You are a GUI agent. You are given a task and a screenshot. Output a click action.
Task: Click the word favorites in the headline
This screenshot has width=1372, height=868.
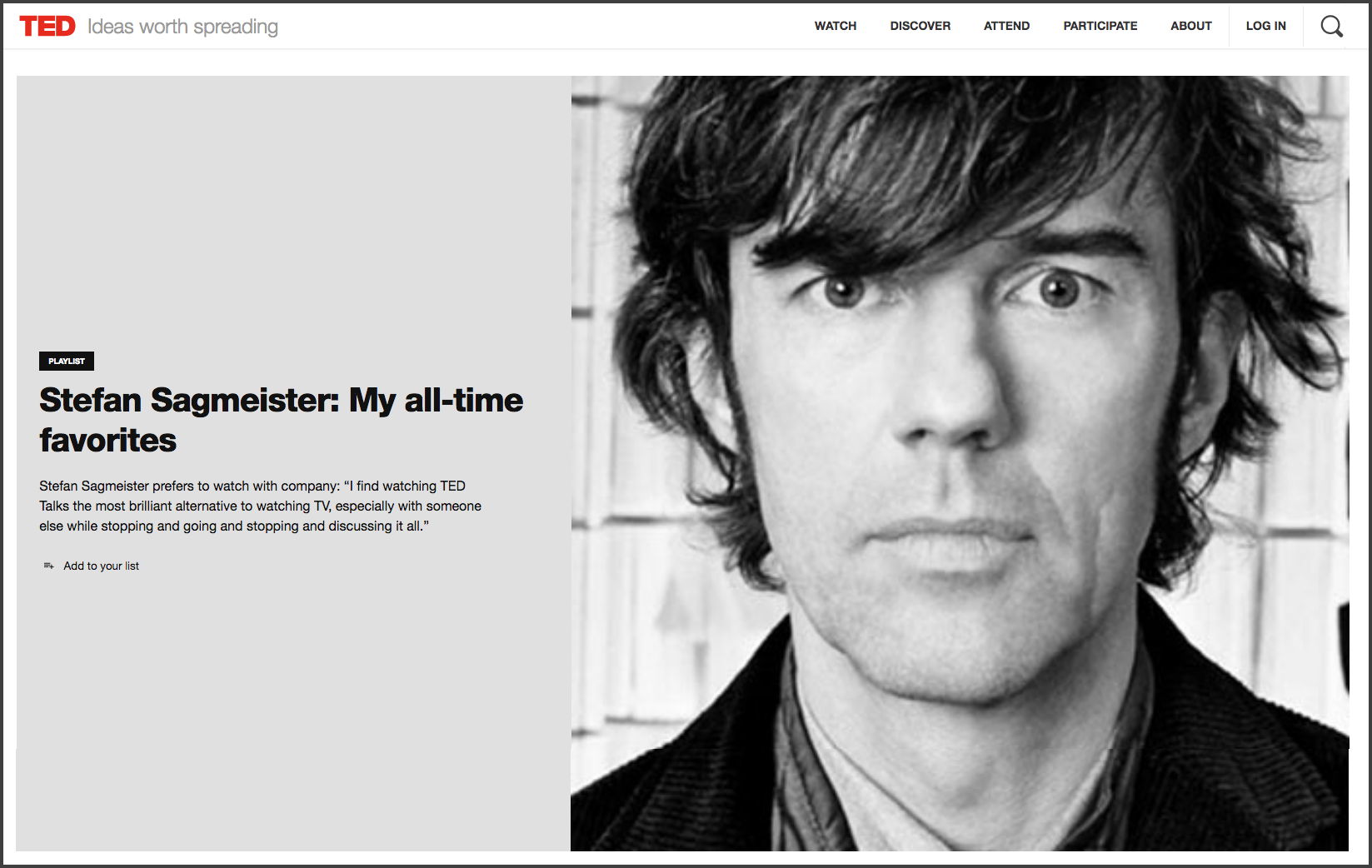tap(107, 440)
